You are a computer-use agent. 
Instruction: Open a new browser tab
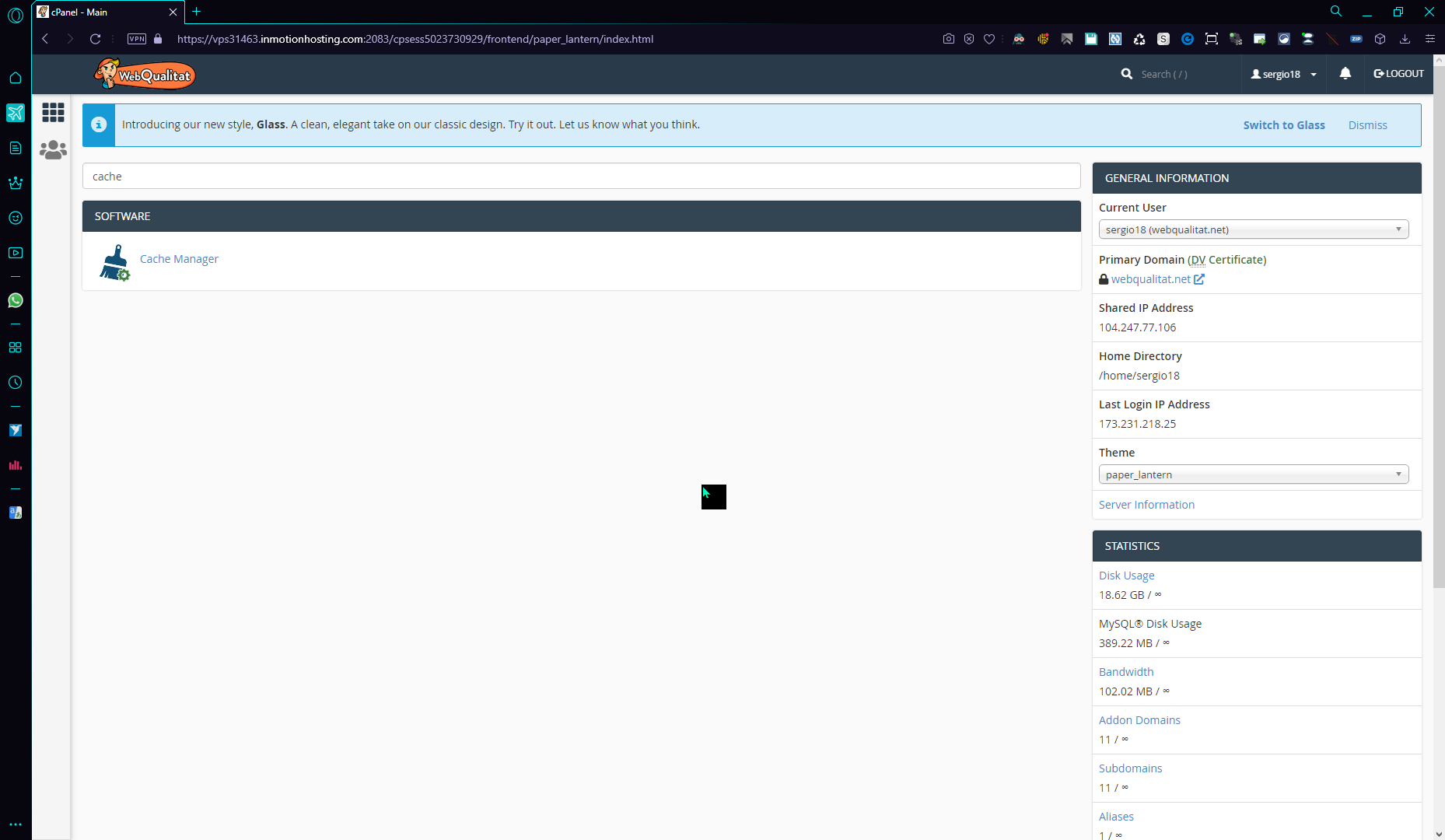[197, 12]
